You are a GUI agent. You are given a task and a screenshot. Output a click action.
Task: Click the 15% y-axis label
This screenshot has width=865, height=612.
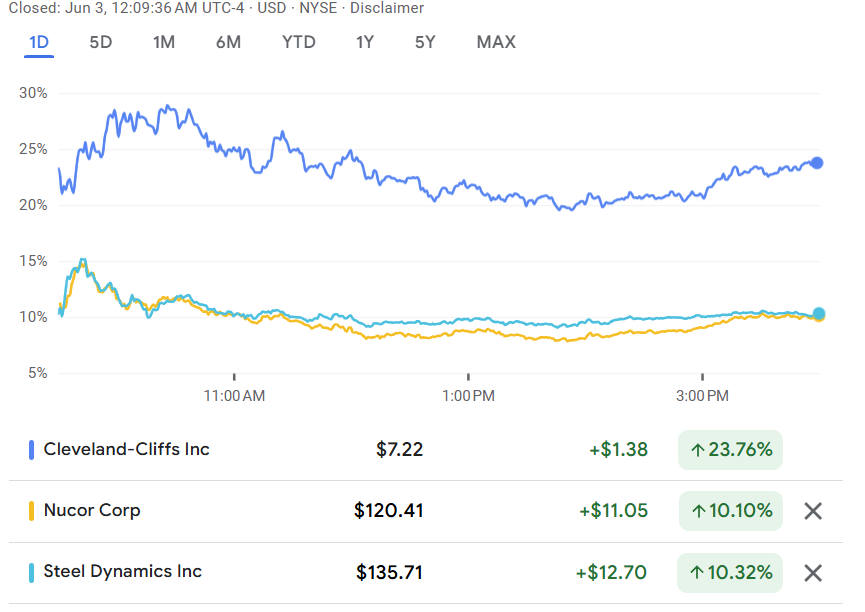click(33, 261)
